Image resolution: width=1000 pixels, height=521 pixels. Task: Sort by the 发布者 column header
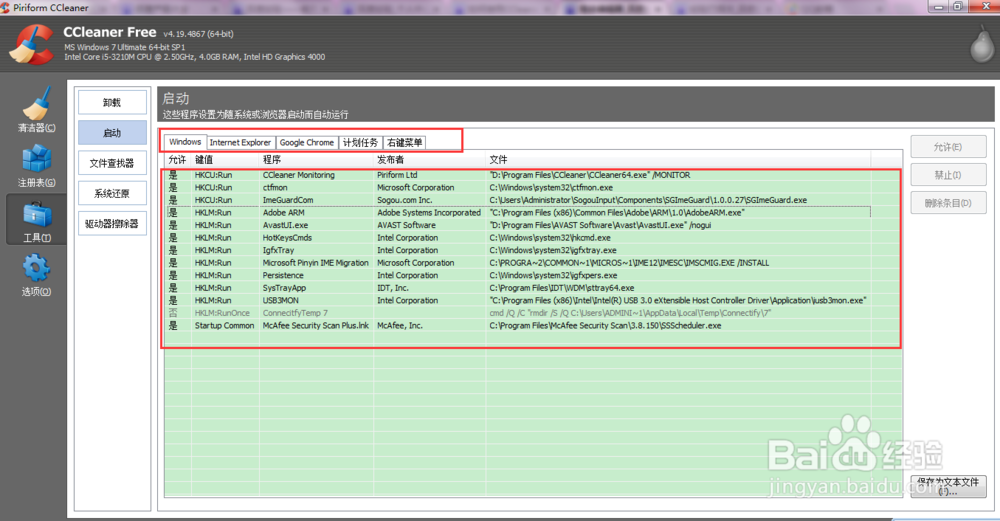coord(430,159)
